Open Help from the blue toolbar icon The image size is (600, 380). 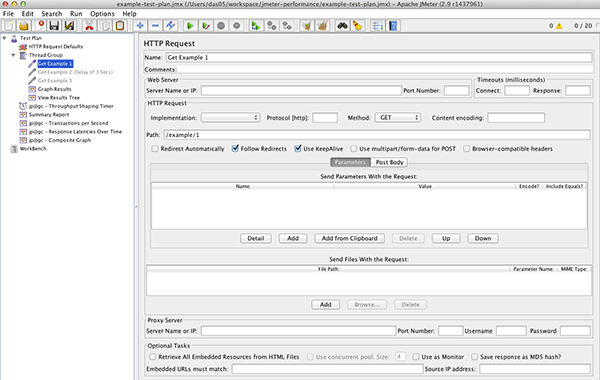tap(393, 26)
